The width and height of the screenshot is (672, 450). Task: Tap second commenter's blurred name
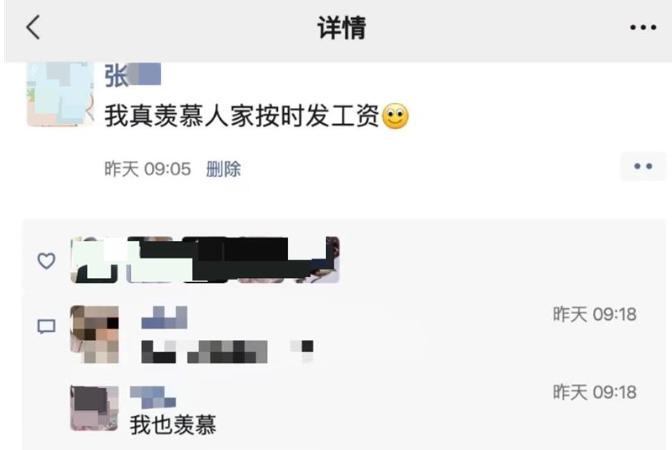[x=153, y=397]
